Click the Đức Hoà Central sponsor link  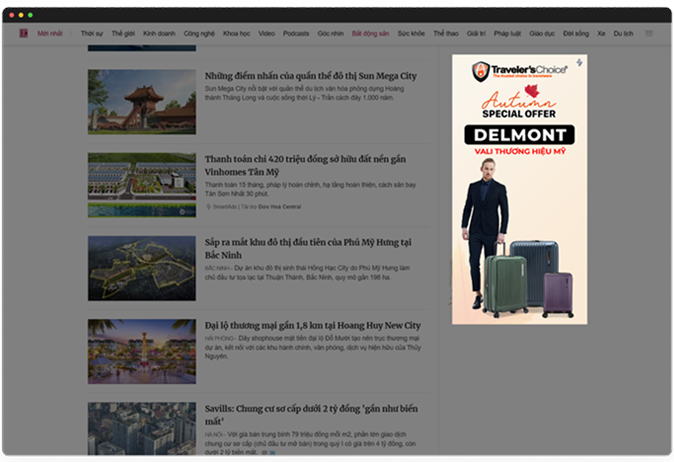279,207
